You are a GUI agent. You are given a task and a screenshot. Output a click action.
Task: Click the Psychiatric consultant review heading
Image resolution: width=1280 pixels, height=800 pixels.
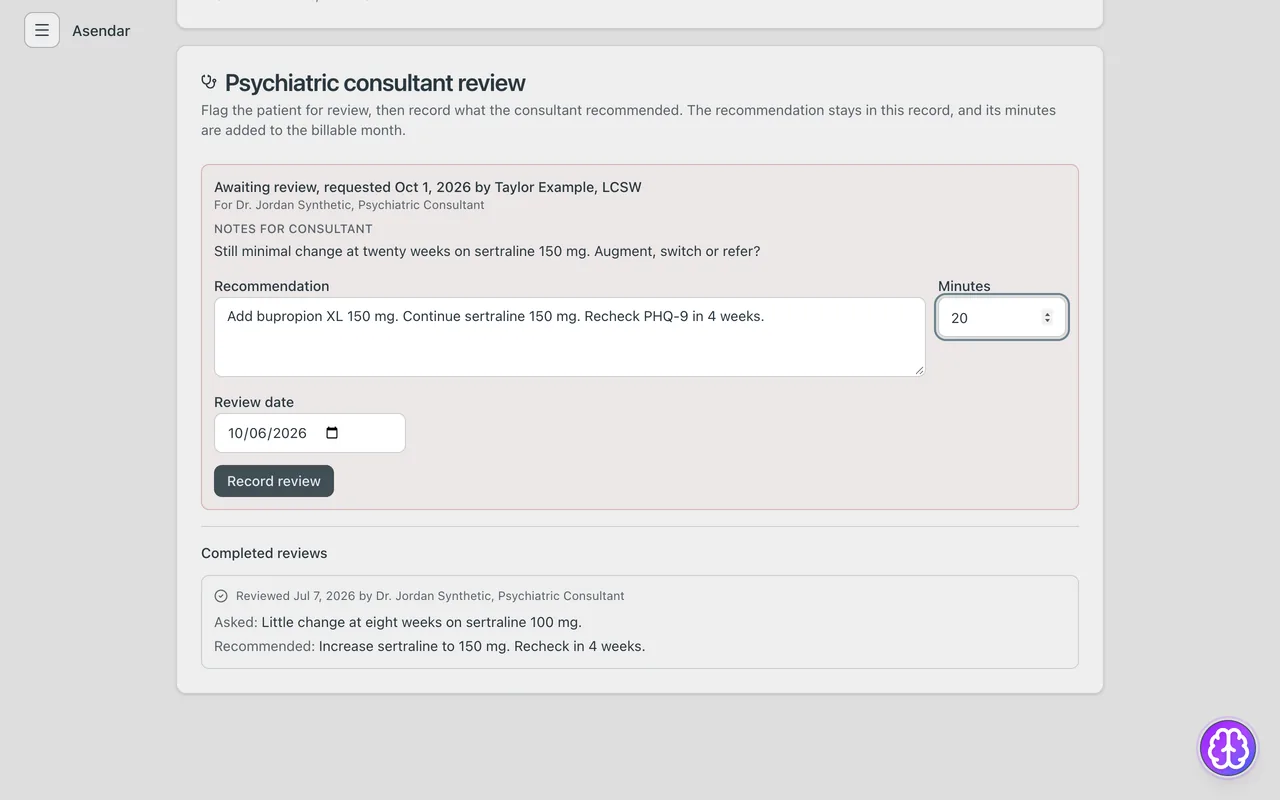[x=375, y=83]
